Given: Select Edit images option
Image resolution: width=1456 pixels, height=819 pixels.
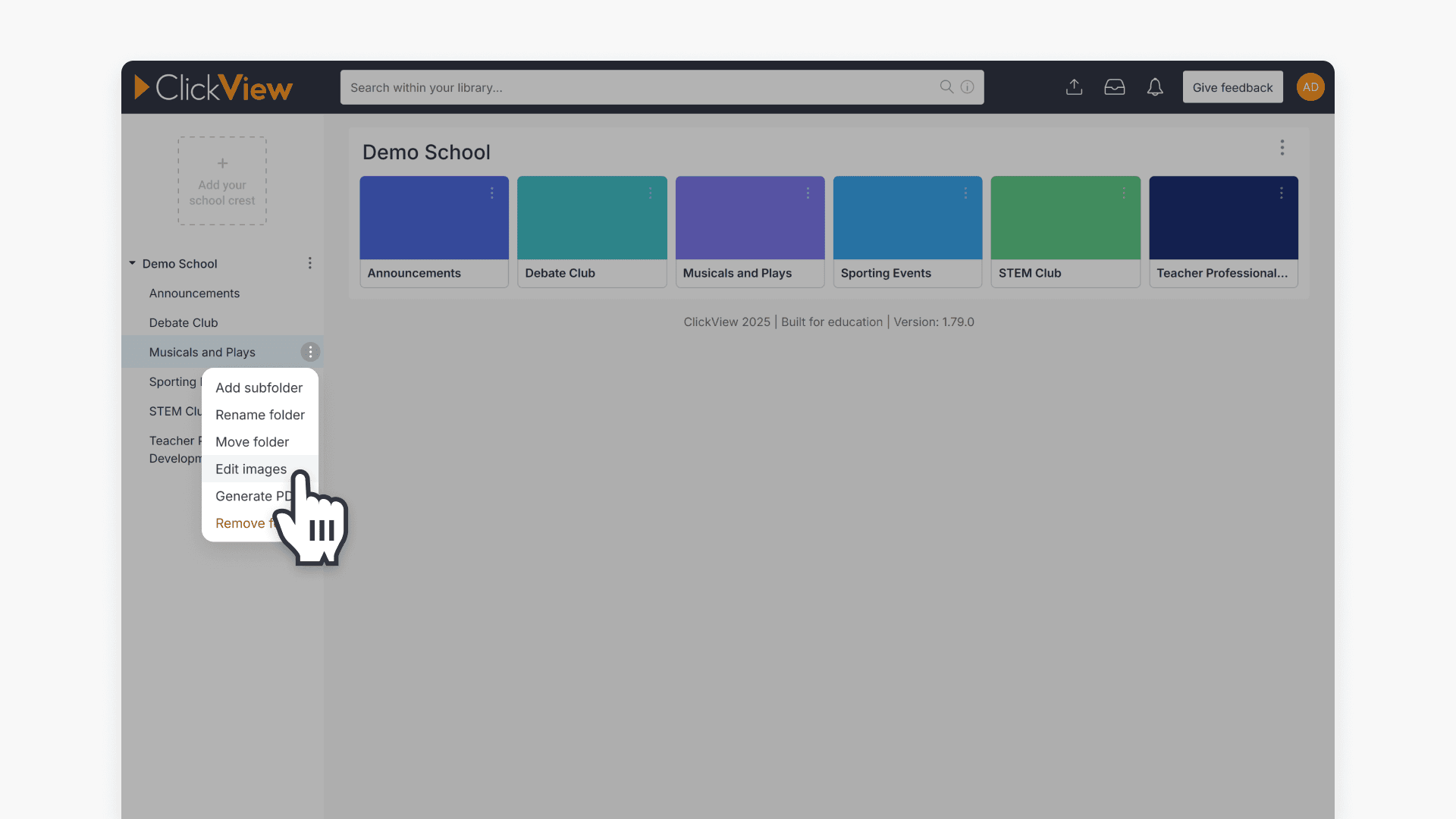Looking at the screenshot, I should [x=250, y=469].
